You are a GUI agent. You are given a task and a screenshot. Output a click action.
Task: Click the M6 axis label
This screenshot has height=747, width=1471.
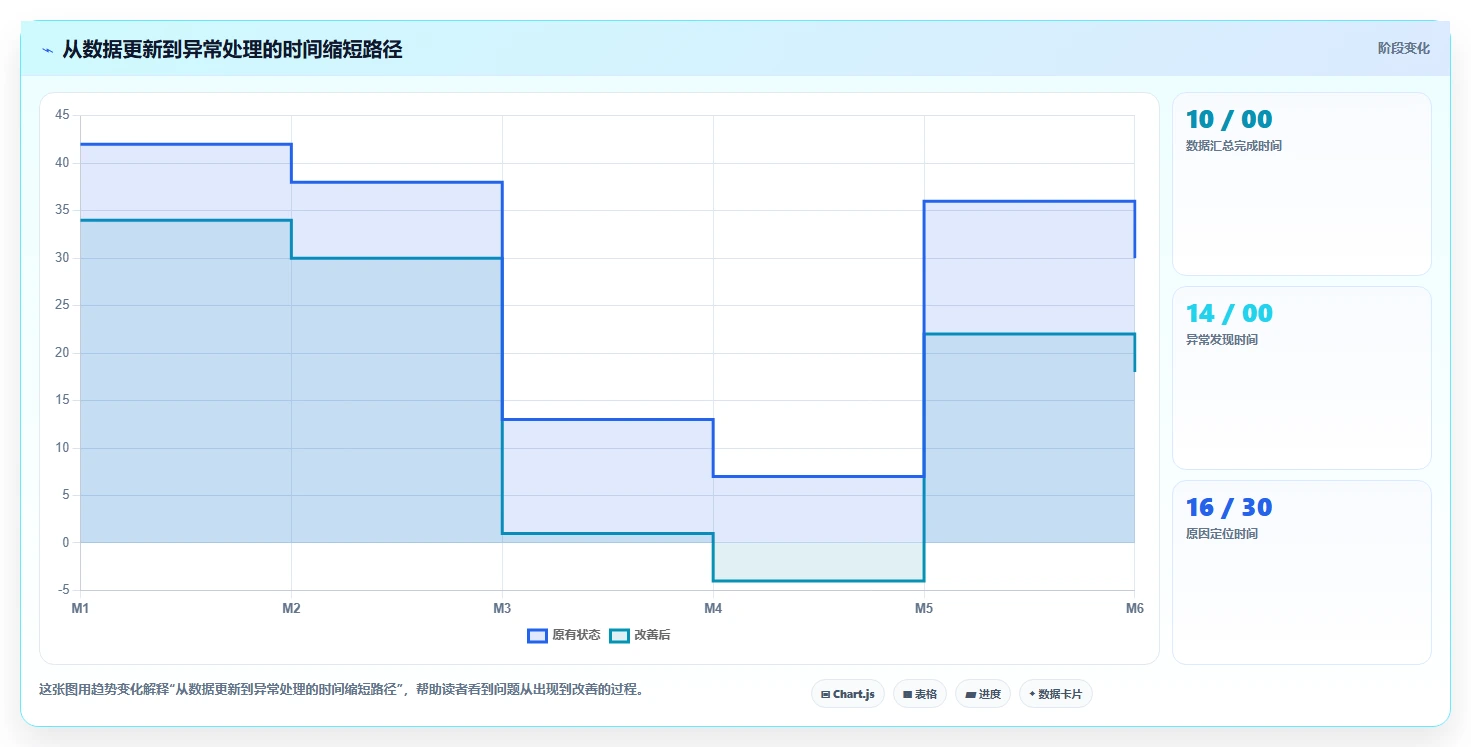click(x=1134, y=608)
